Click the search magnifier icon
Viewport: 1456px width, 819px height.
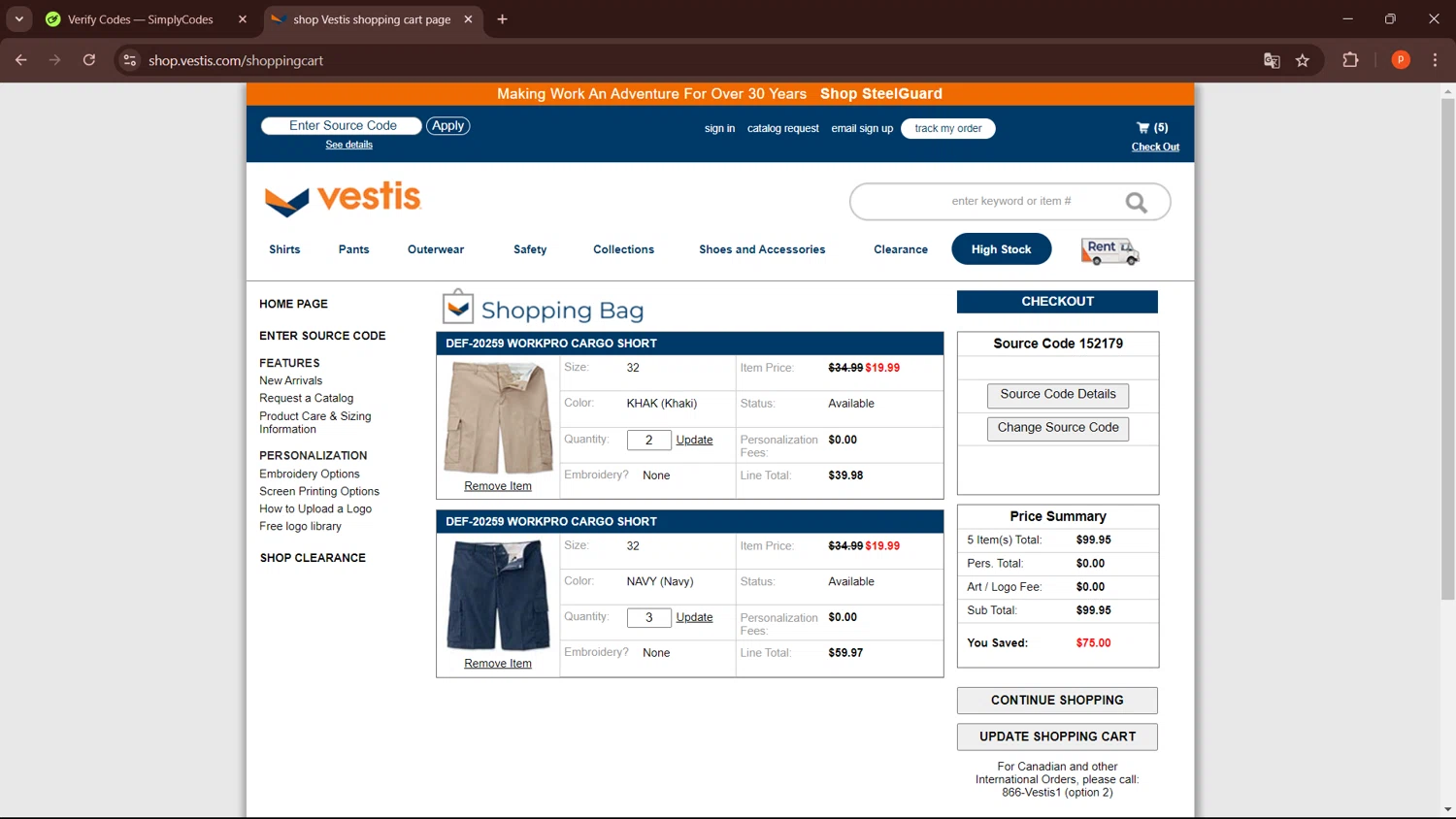1136,202
